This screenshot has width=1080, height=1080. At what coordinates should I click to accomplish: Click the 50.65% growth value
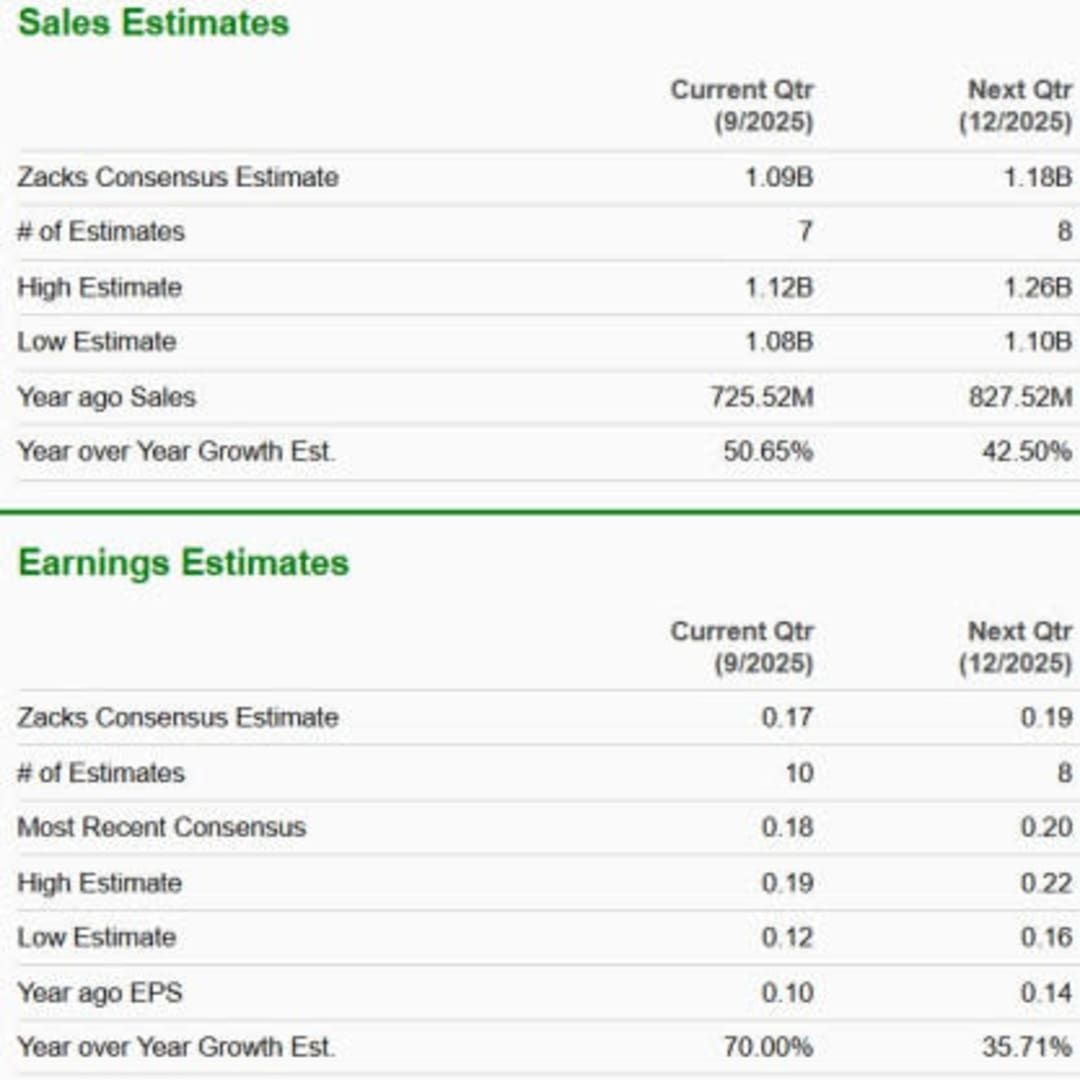coord(769,452)
